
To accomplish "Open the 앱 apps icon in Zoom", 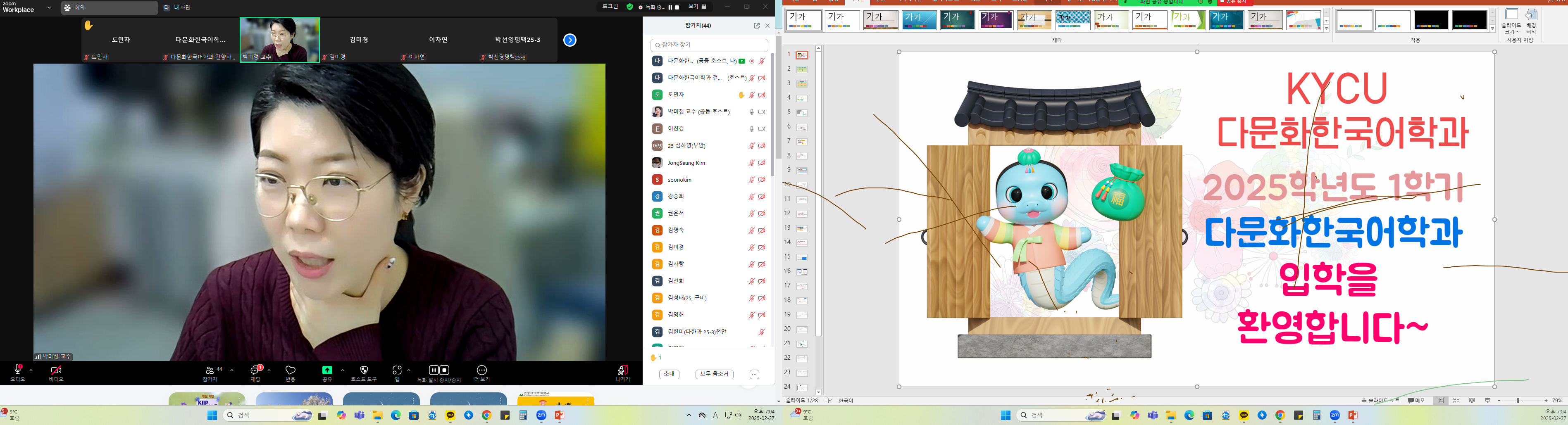I will click(x=397, y=370).
